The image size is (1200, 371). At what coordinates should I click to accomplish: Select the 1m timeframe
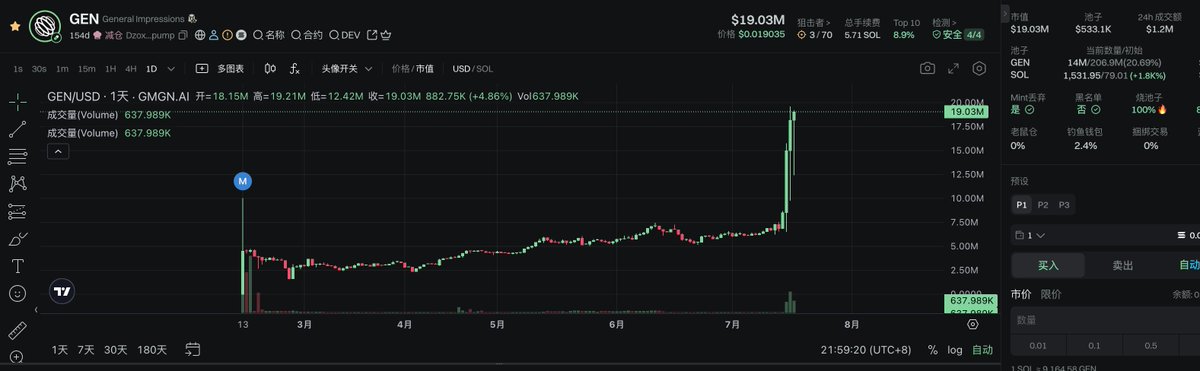62,69
